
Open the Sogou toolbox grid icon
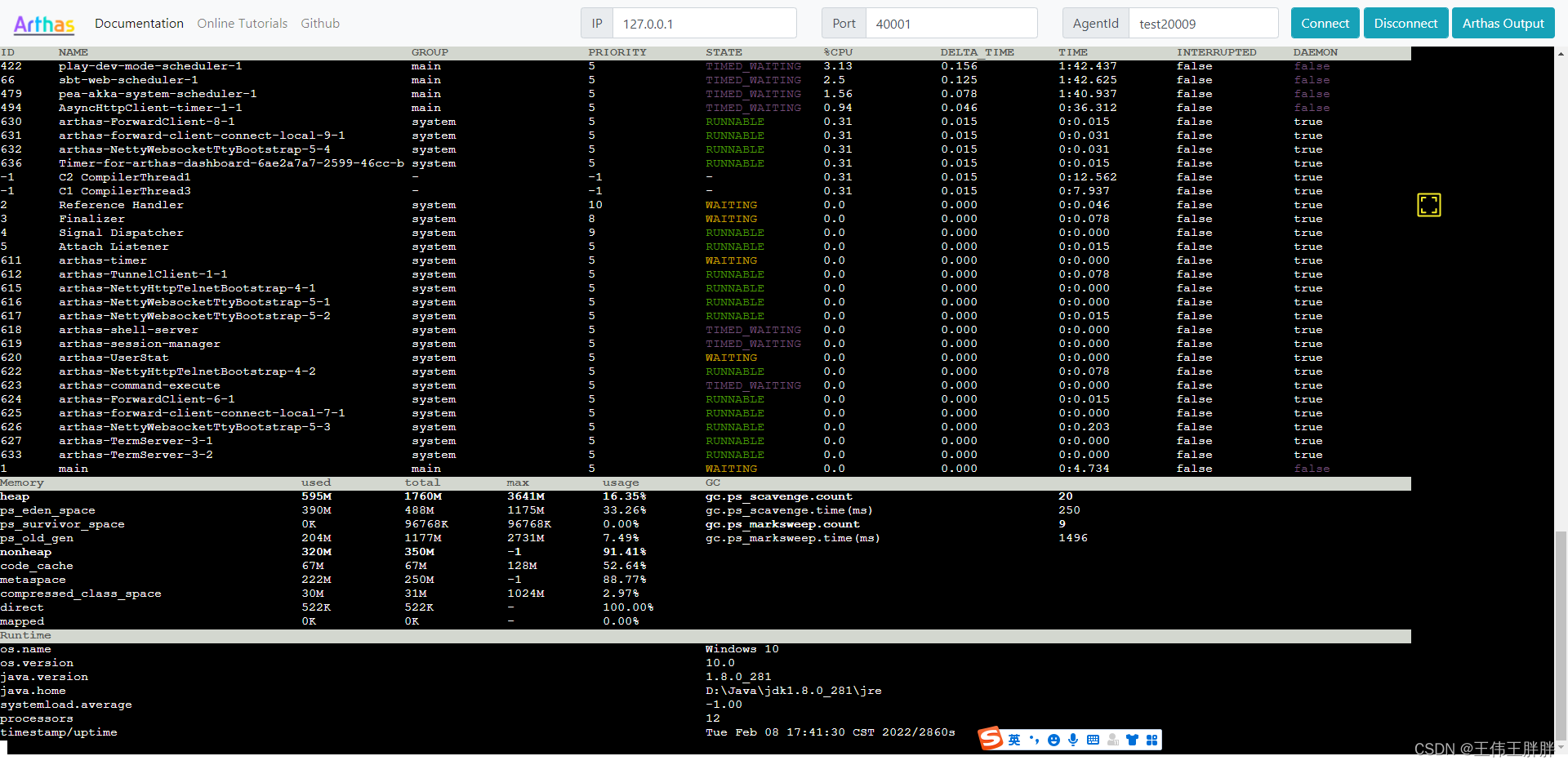(1151, 740)
